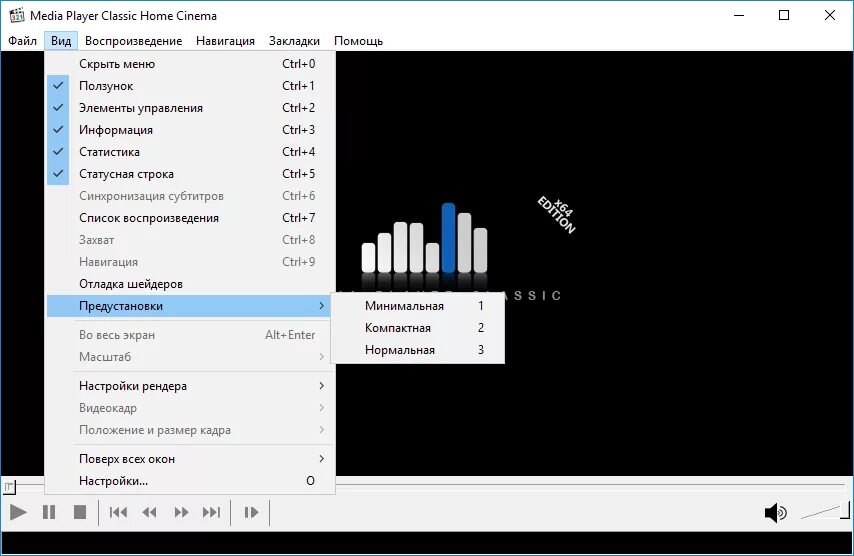Image resolution: width=854 pixels, height=556 pixels.
Task: Click the seek bar thumb
Action: (9, 487)
